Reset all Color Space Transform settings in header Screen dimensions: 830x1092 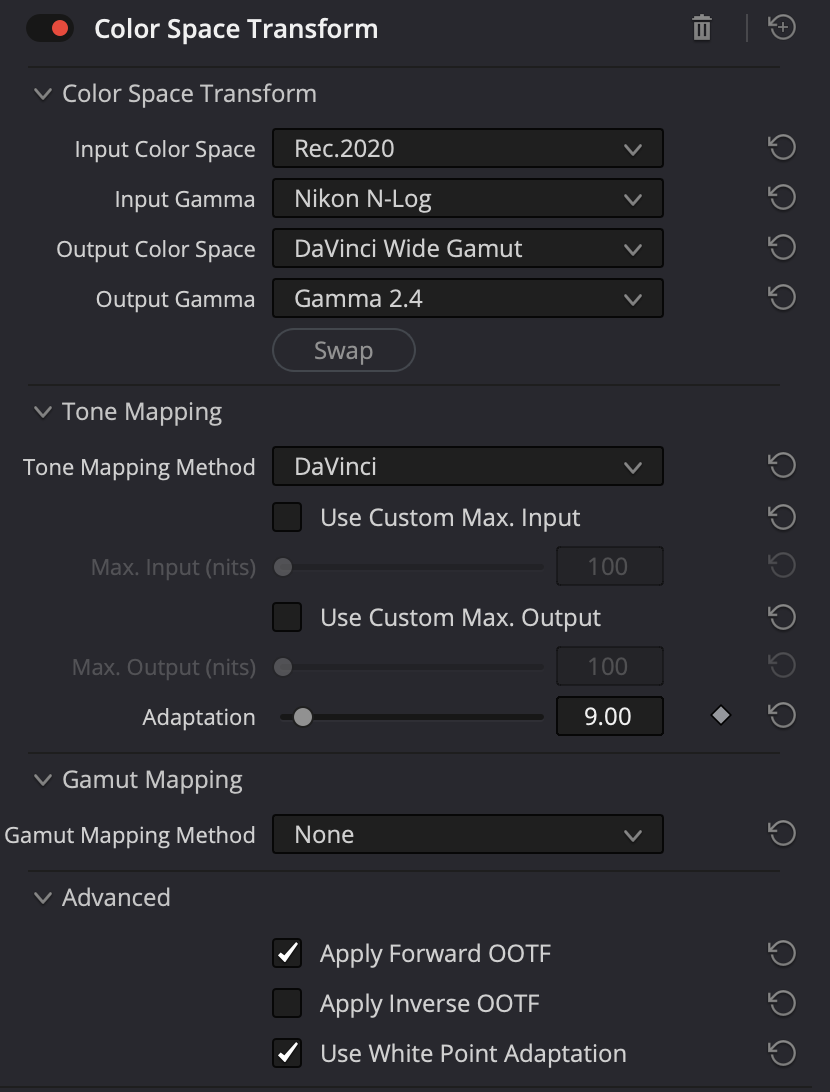[x=782, y=28]
